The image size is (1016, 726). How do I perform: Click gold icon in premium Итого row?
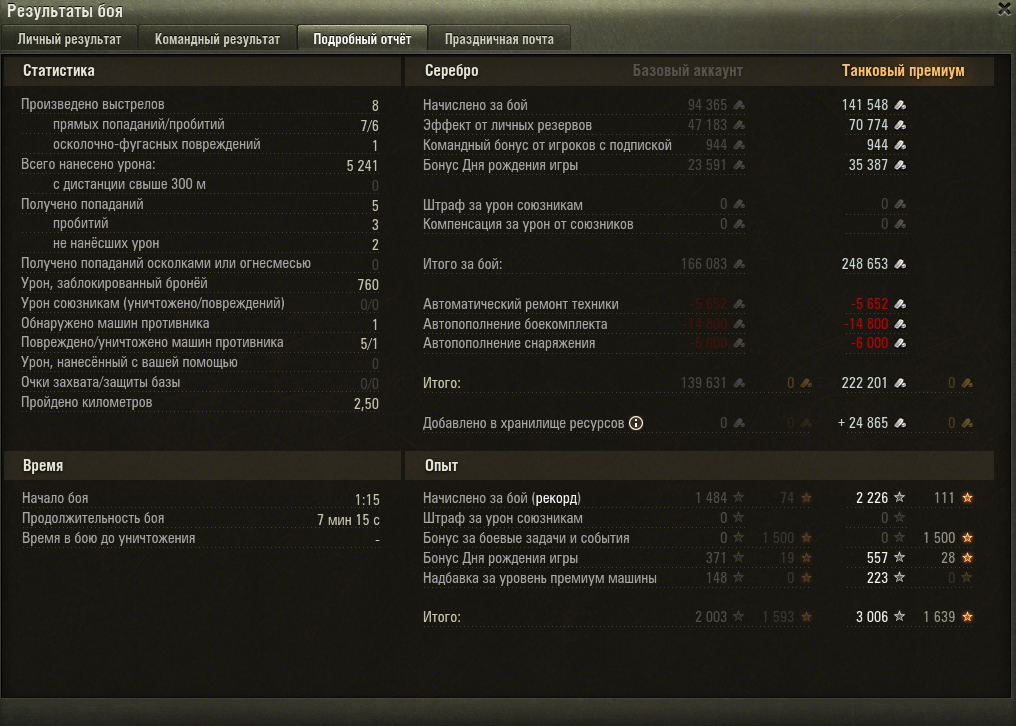(x=967, y=384)
